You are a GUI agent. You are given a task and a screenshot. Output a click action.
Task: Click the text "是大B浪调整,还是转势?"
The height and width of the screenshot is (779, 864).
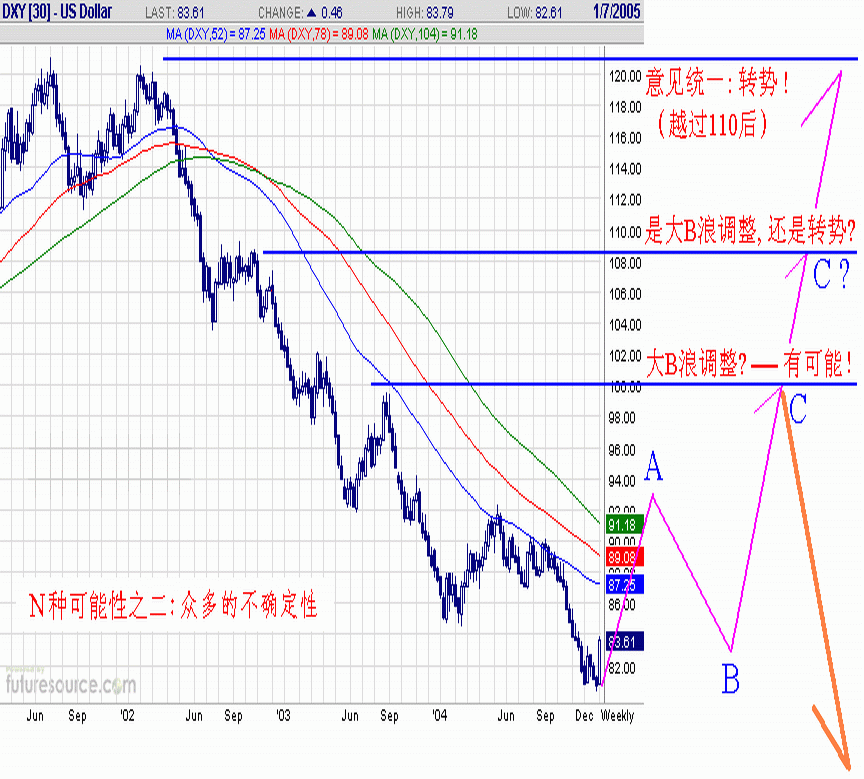pos(750,230)
